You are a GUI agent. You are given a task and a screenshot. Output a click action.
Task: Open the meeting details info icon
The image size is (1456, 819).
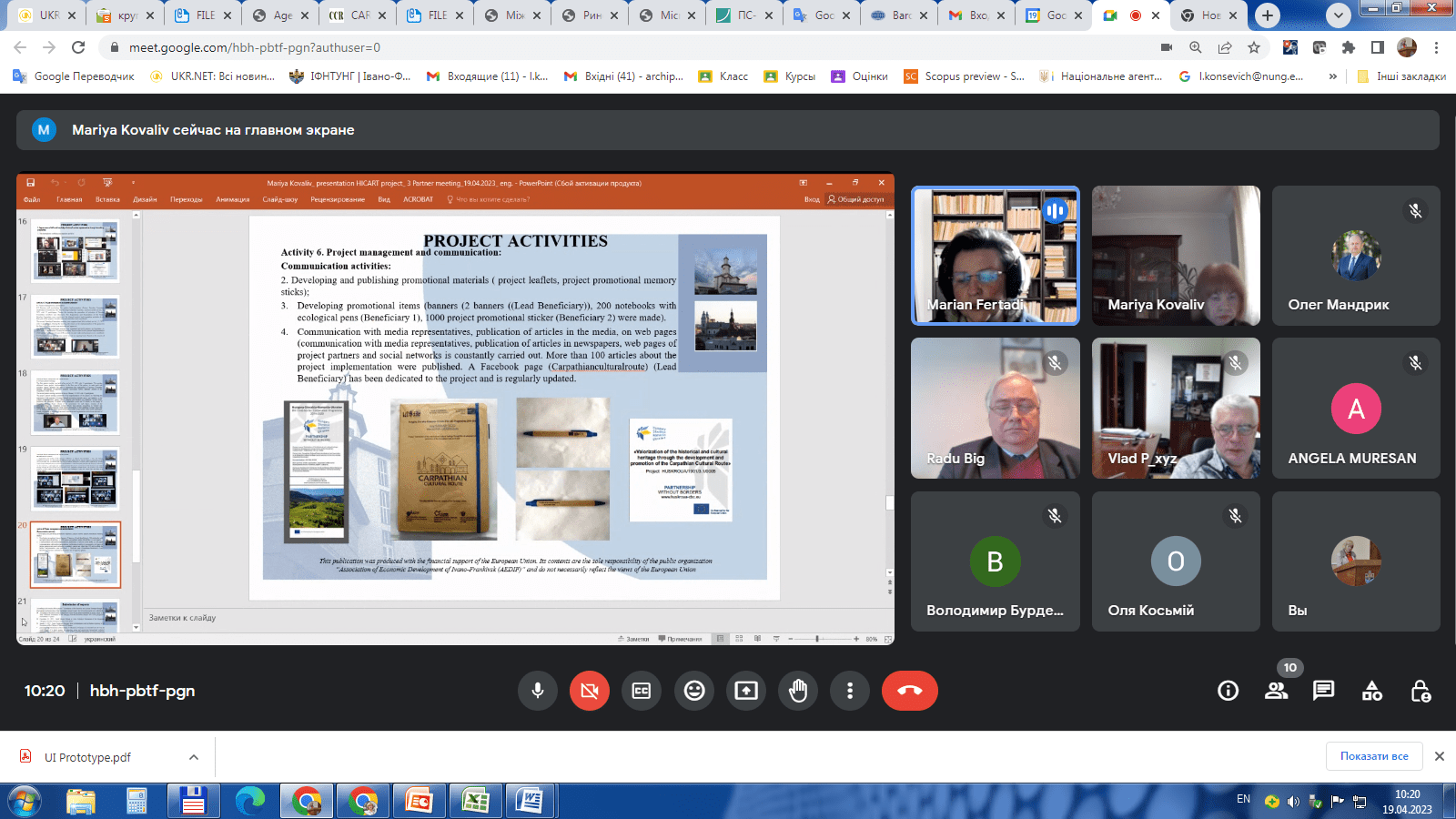point(1228,691)
